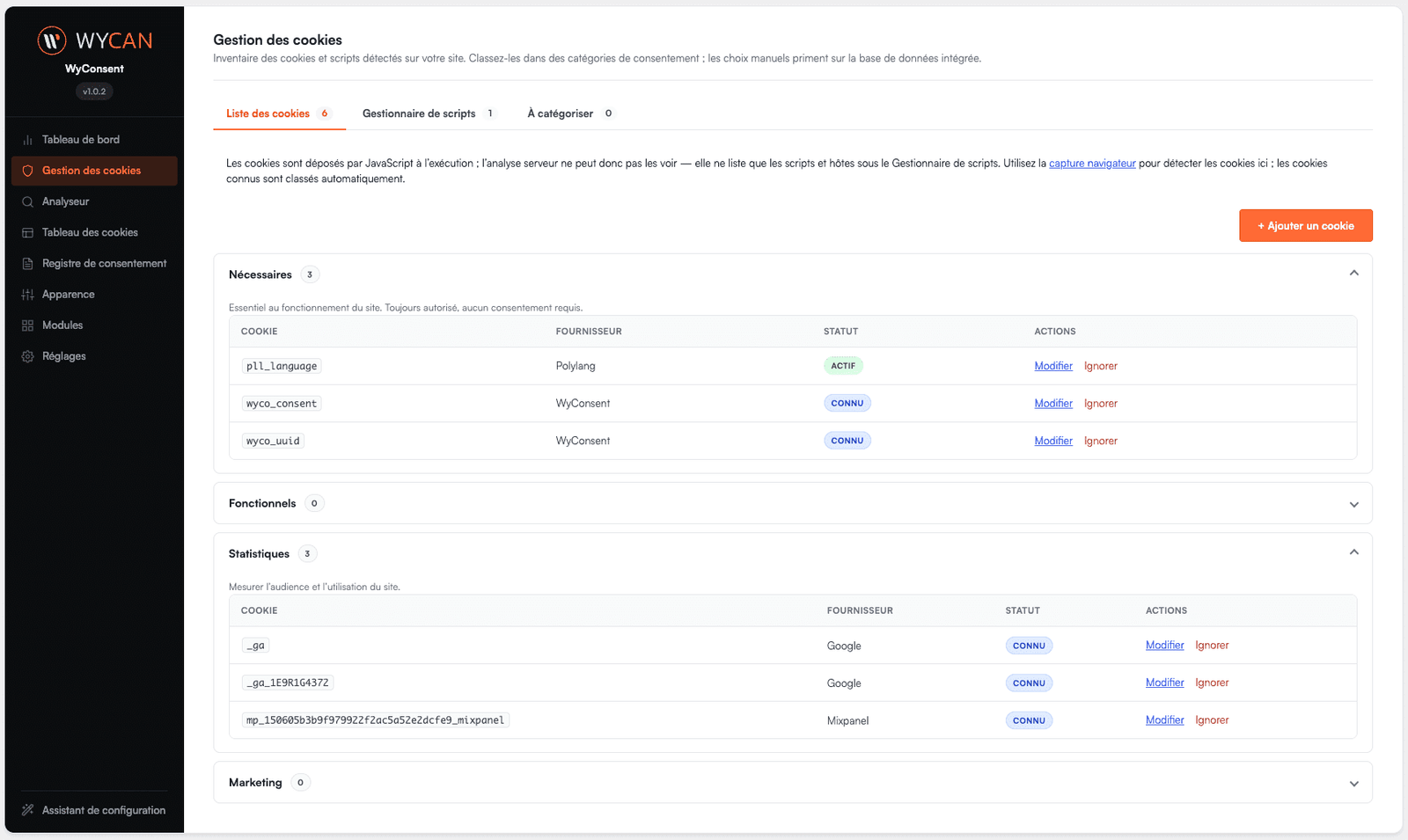Open the Modules sidebar label
Viewport: 1408px width, 840px height.
(62, 325)
